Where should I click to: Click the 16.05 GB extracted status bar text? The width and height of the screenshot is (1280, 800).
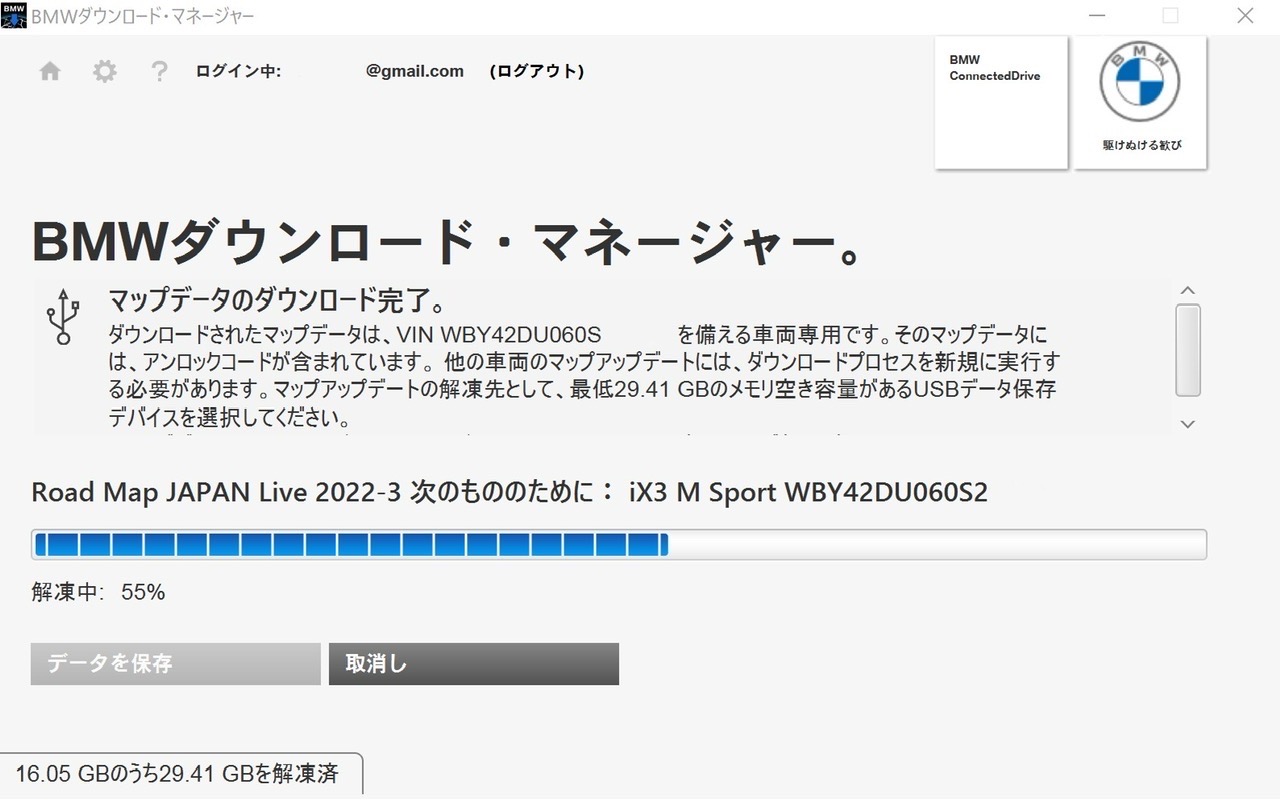pos(177,774)
